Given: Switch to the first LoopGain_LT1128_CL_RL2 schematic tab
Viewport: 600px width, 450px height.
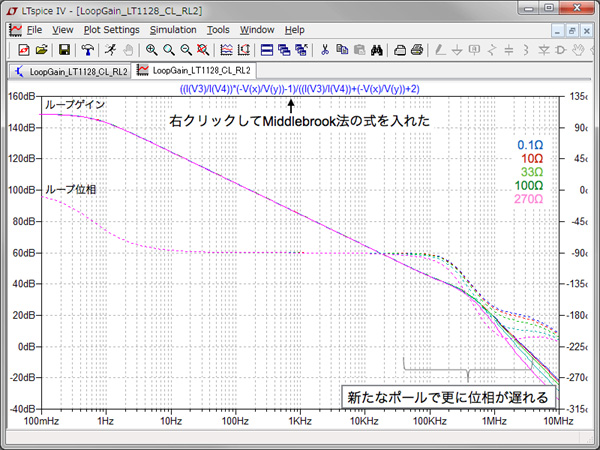Looking at the screenshot, I should coord(70,71).
